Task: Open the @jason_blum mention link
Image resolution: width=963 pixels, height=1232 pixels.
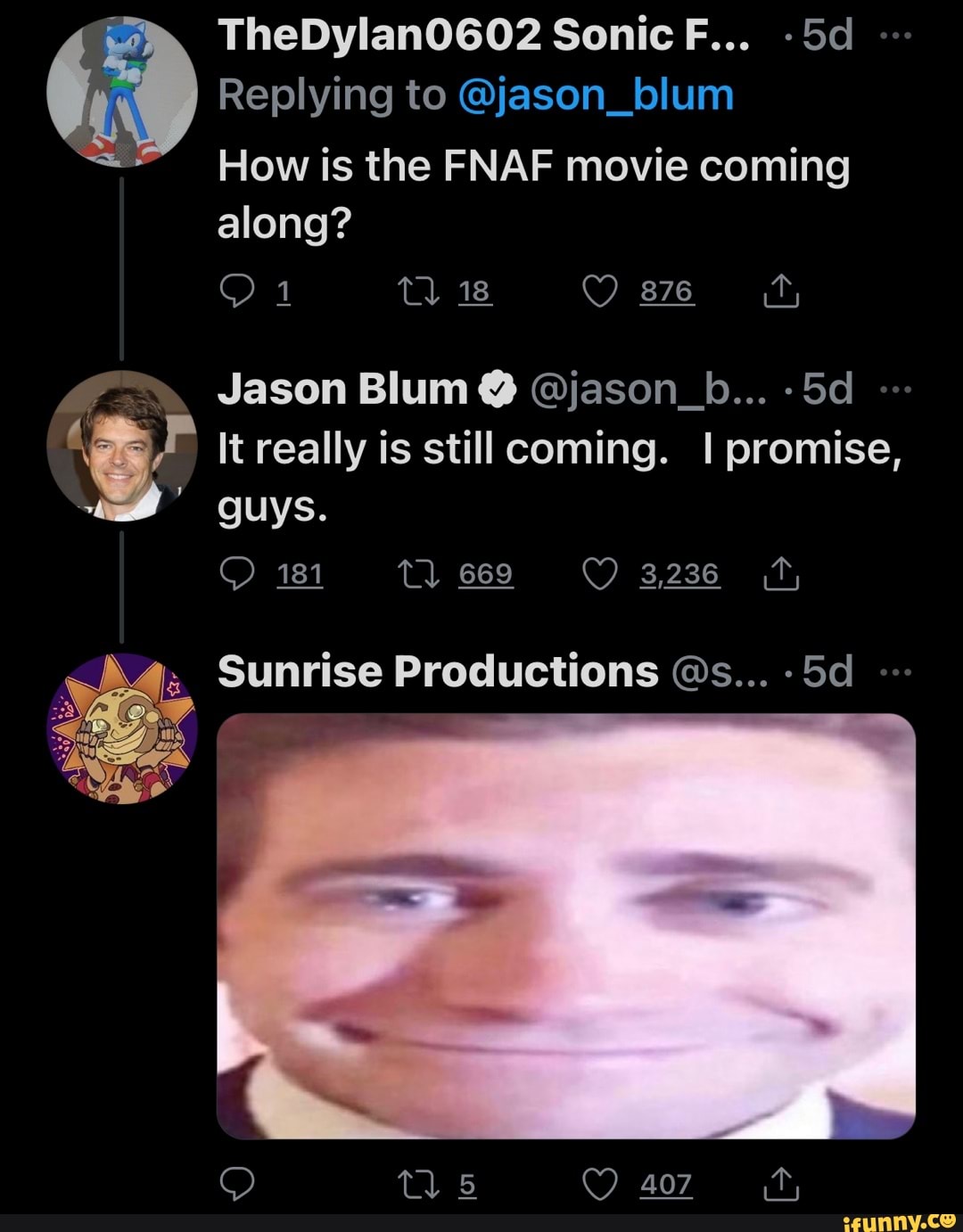Action: (x=596, y=94)
